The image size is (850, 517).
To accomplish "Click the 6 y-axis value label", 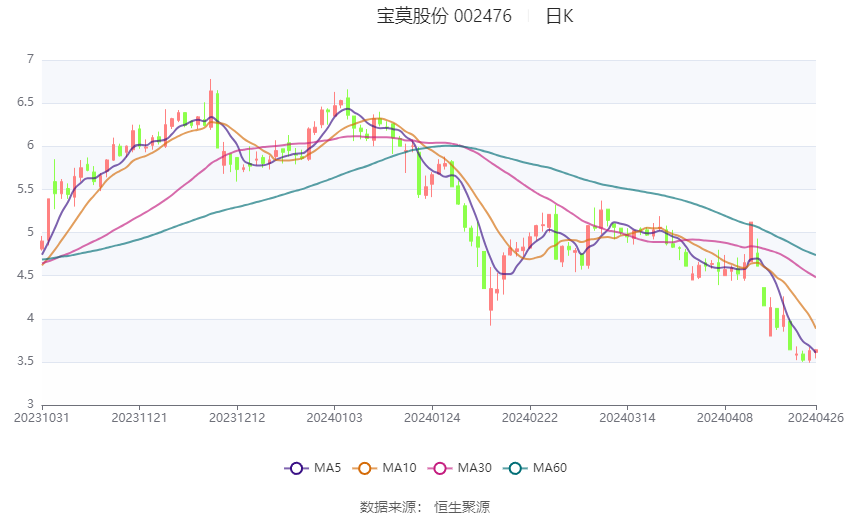I will tap(30, 145).
